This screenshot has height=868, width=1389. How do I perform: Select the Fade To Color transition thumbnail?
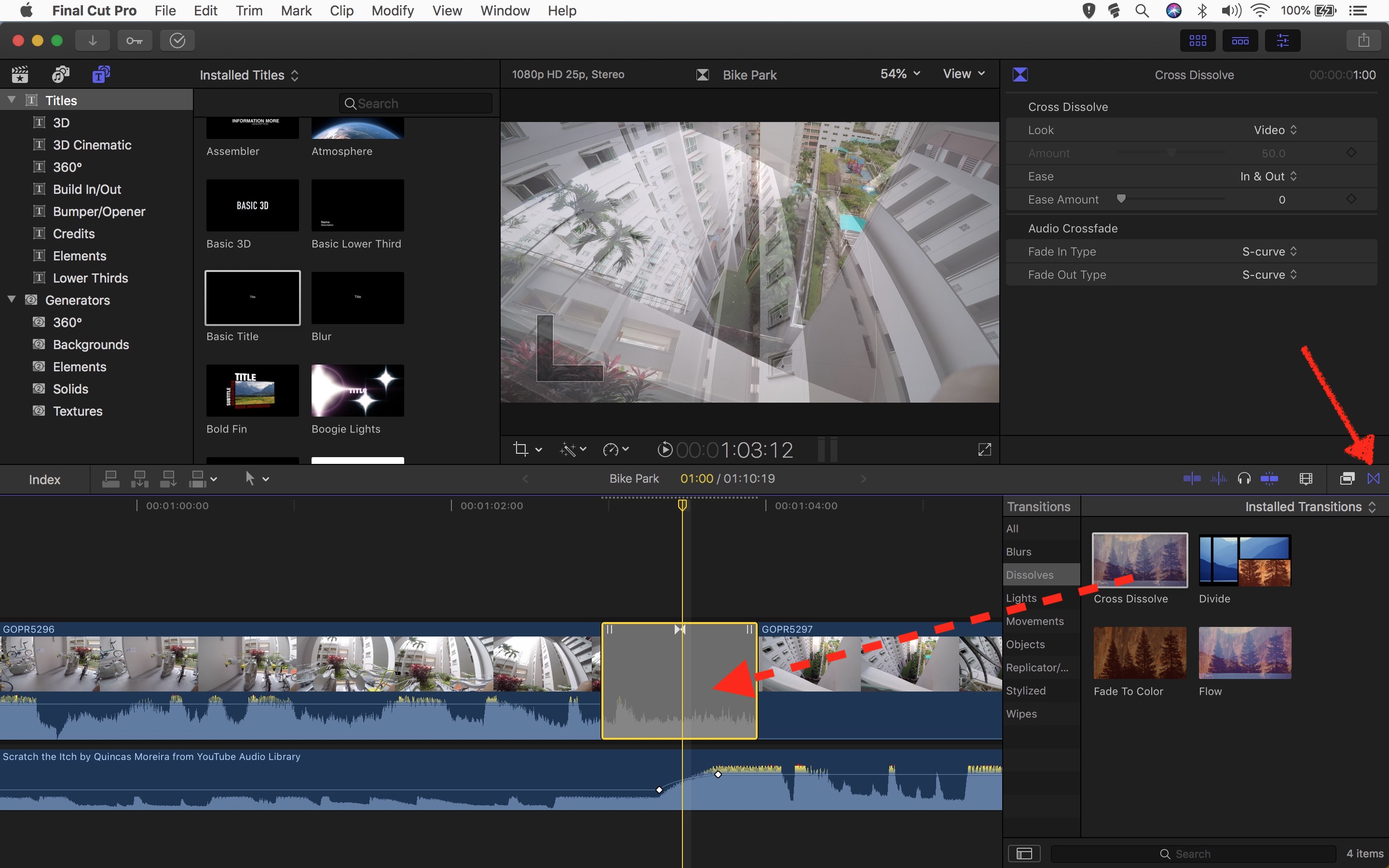[1139, 653]
